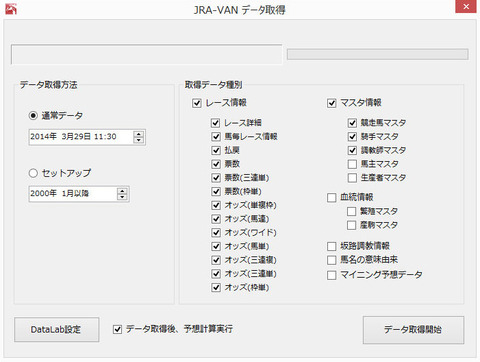Viewport: 480px width, 362px height.
Task: Decrease the 2014年 date using down spinner arrow
Action: [139, 140]
